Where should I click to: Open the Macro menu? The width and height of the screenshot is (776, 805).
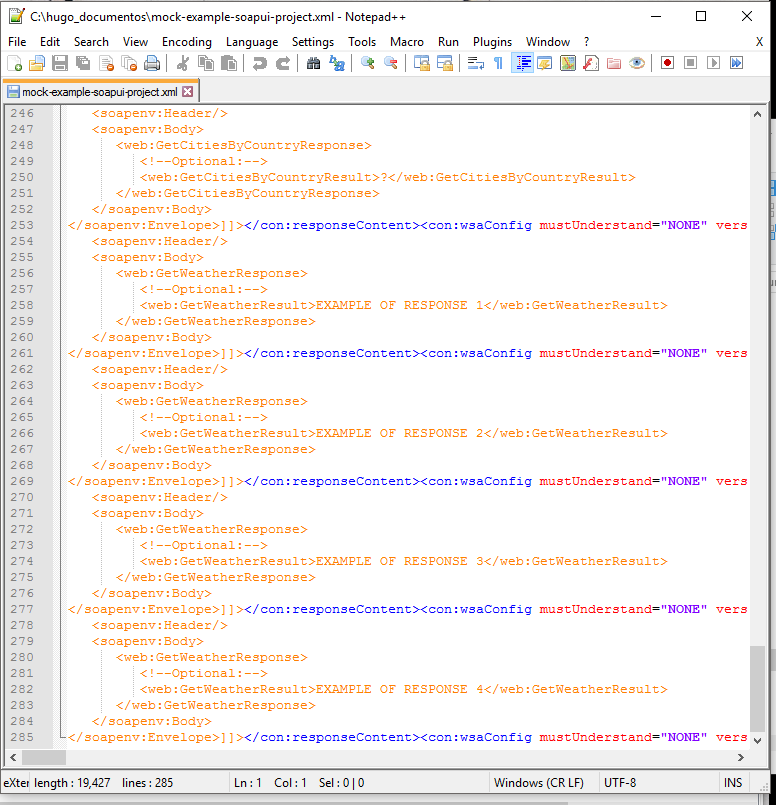click(x=407, y=42)
